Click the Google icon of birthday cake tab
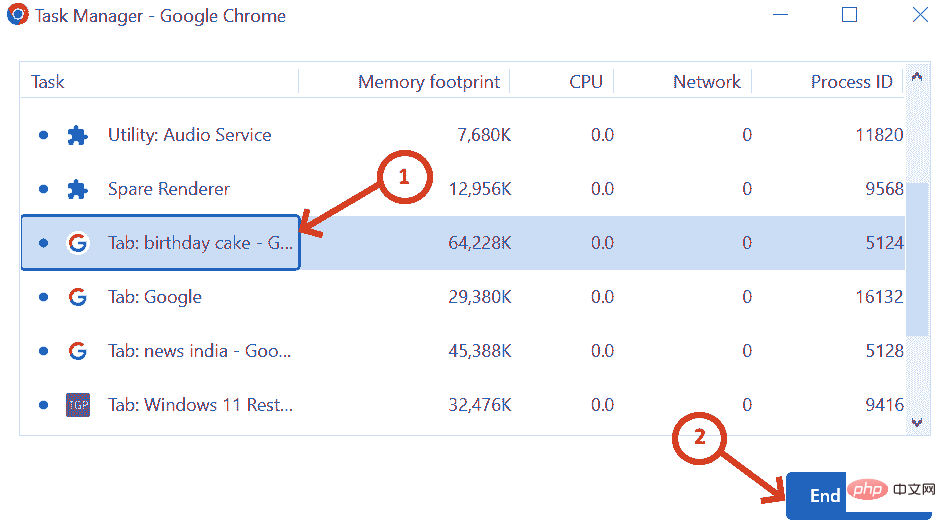This screenshot has height=522, width=946. point(77,243)
